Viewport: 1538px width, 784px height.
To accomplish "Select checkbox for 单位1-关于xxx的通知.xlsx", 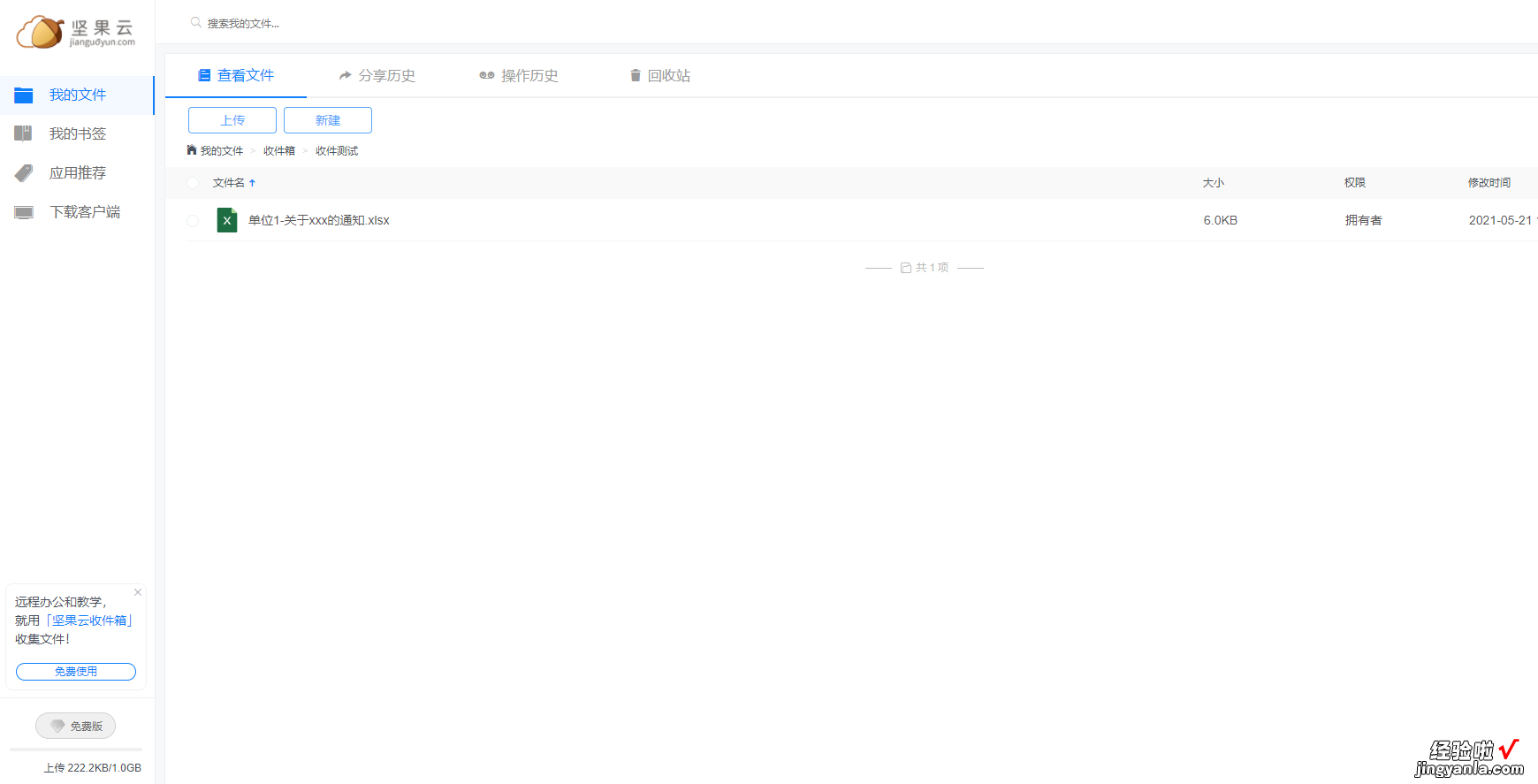I will (x=193, y=221).
